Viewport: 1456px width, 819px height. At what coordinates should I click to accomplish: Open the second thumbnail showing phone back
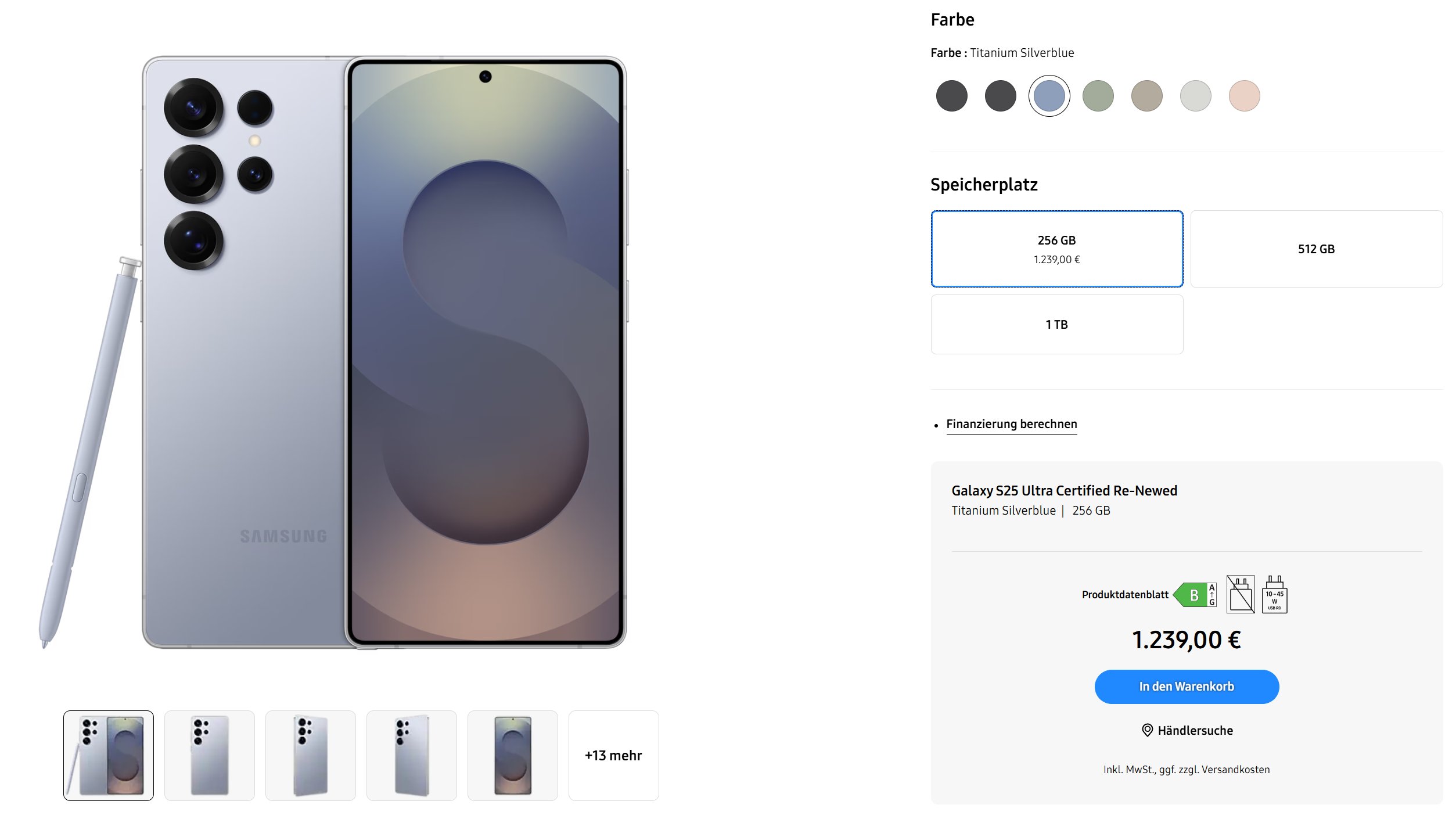(209, 755)
